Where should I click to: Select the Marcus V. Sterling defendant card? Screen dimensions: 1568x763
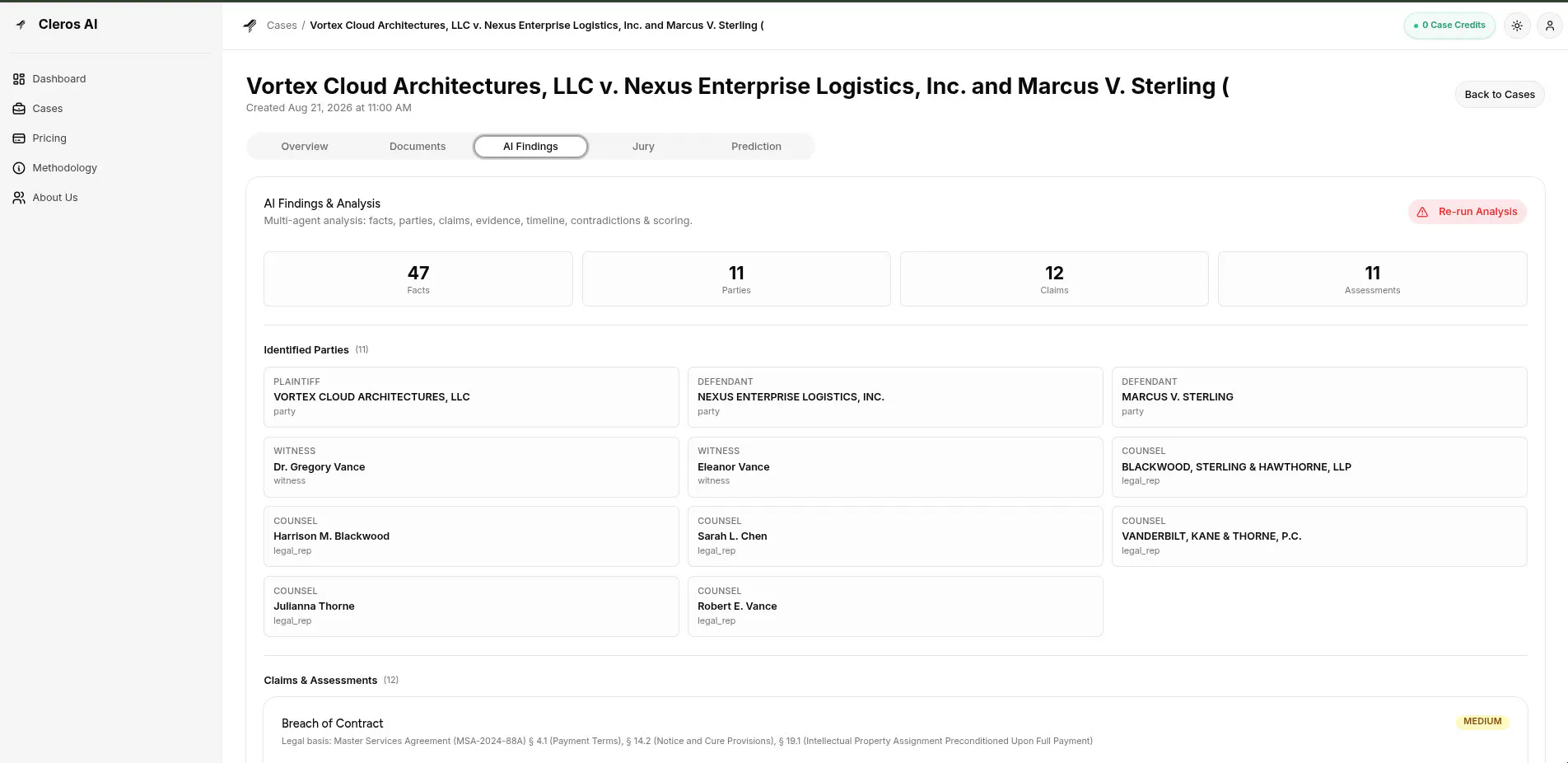[x=1319, y=397]
